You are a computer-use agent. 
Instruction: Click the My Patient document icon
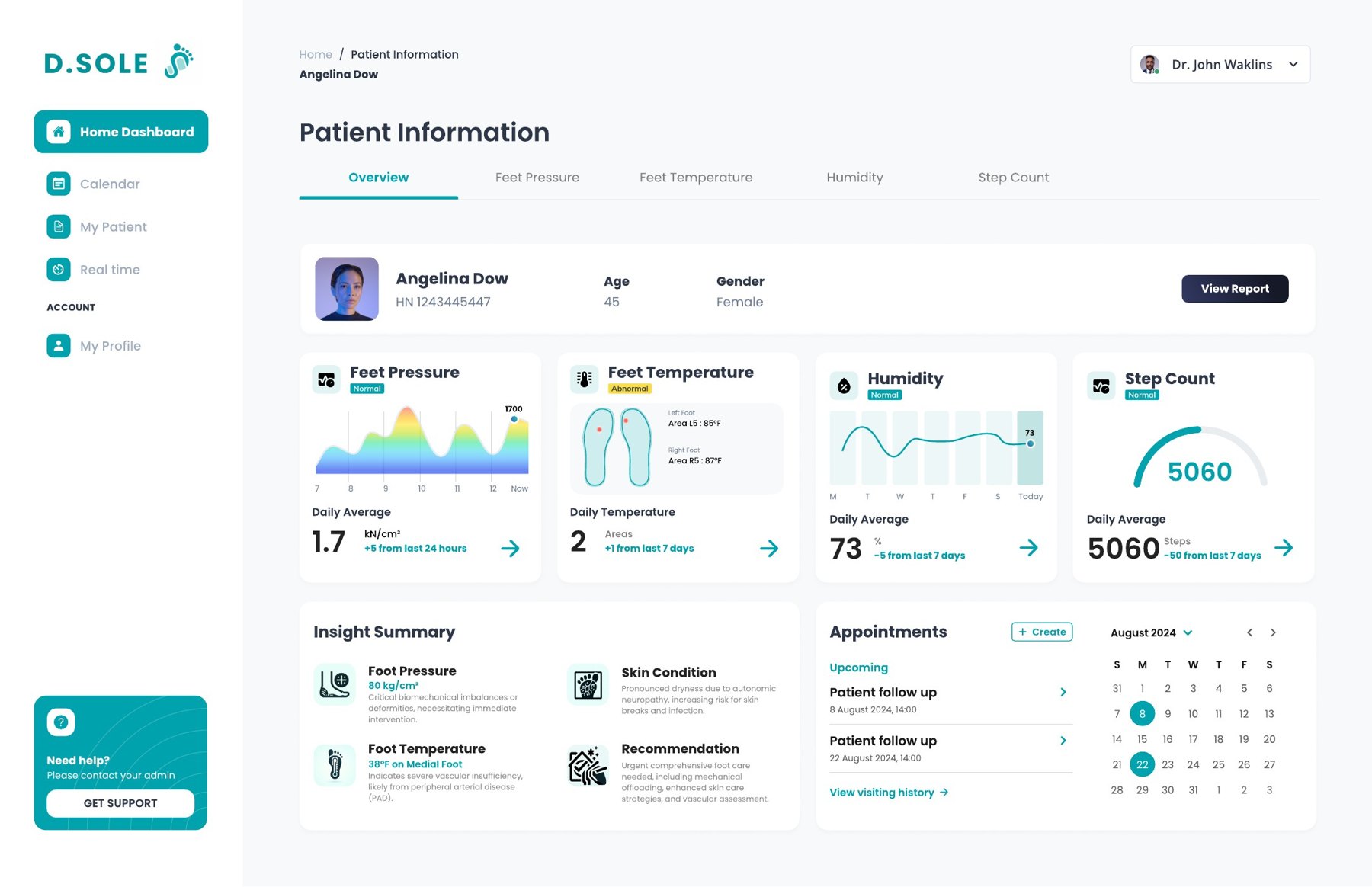pos(59,226)
